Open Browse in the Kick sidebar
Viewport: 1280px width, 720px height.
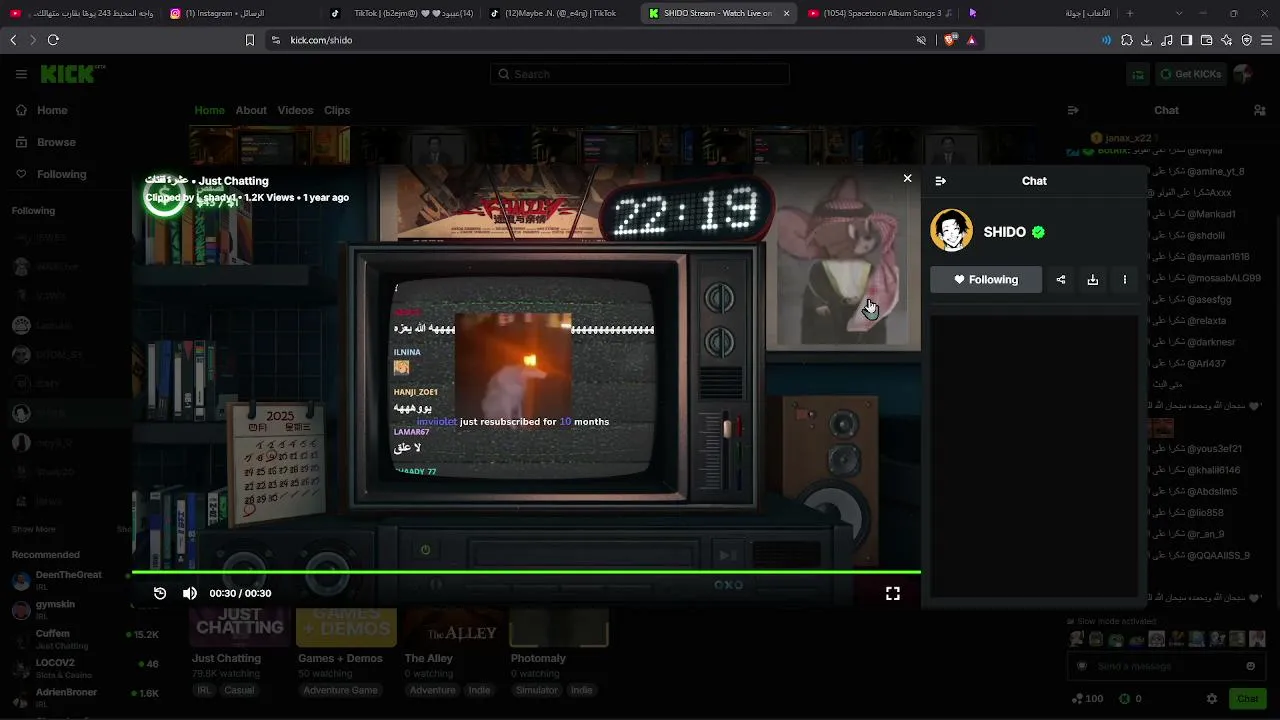pos(47,142)
